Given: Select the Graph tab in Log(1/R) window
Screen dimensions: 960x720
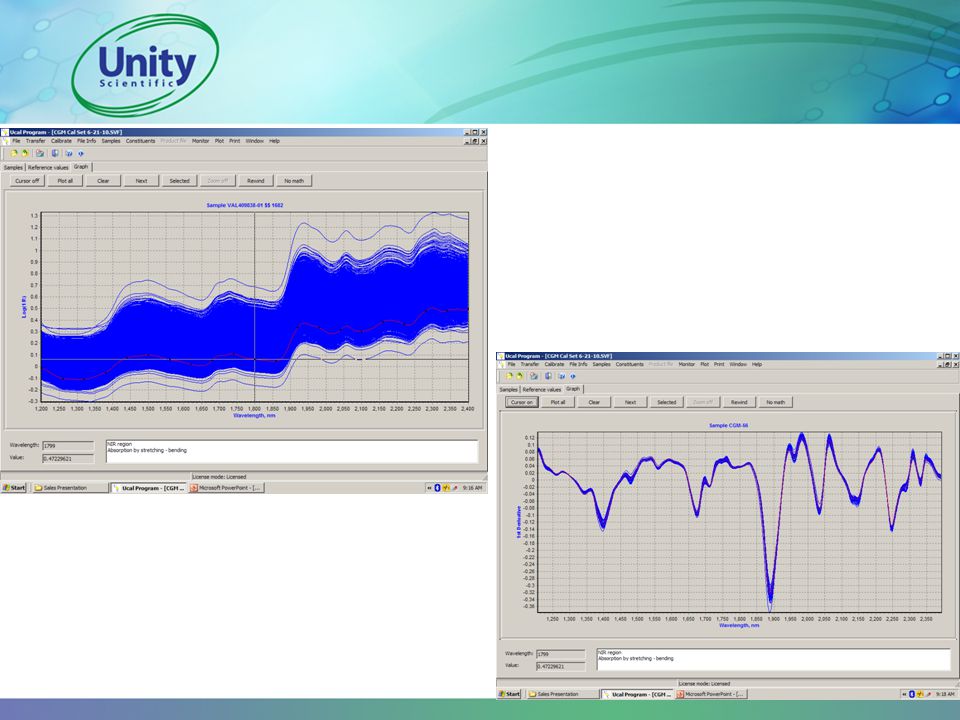Looking at the screenshot, I should point(81,167).
